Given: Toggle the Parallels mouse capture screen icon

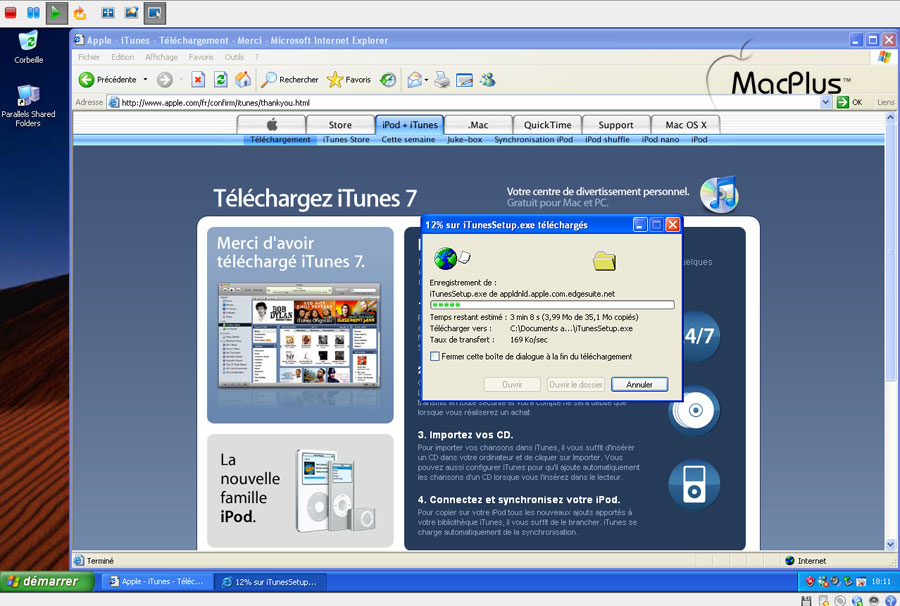Looking at the screenshot, I should click(x=155, y=13).
